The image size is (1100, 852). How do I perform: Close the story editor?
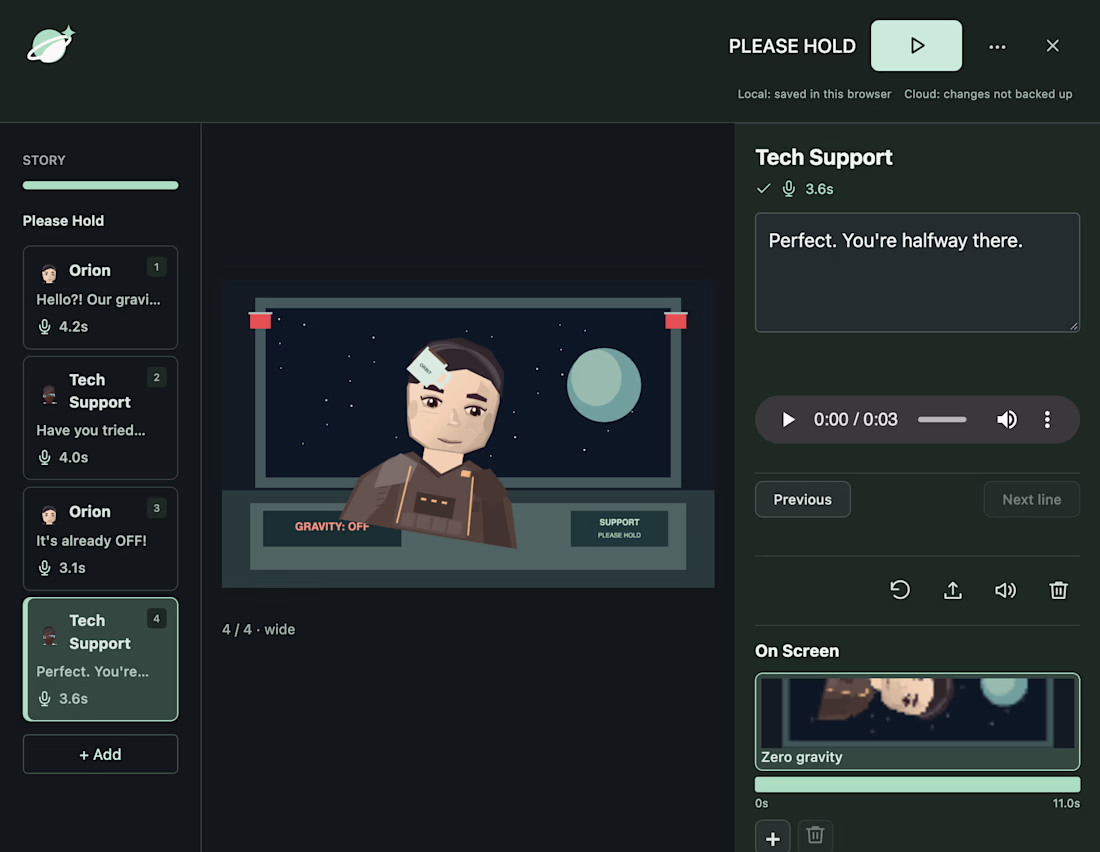pos(1052,46)
